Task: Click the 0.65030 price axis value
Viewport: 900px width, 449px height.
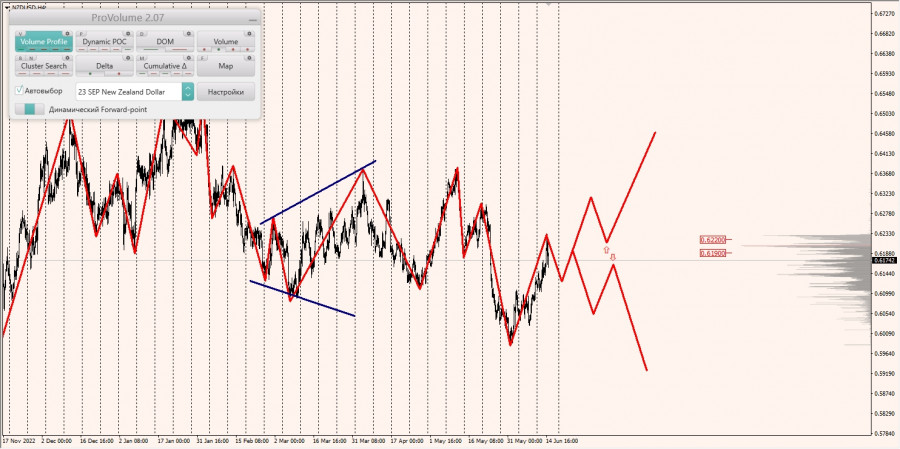Action: (885, 113)
